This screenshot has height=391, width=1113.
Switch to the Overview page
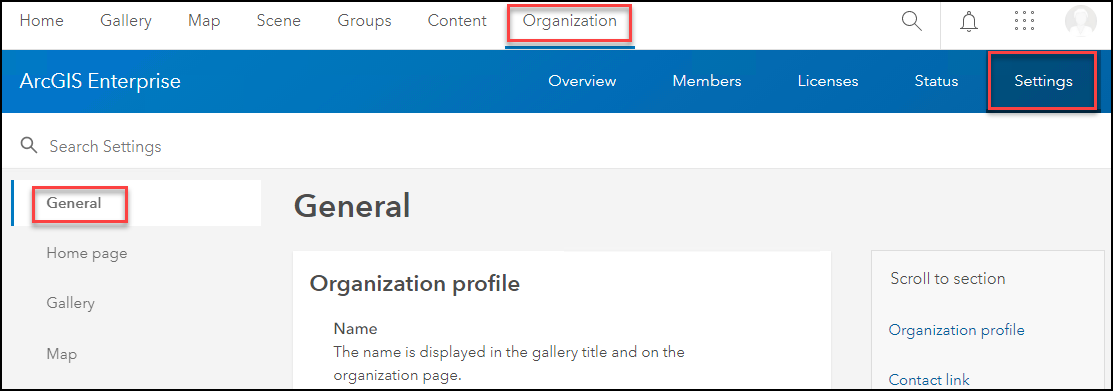[582, 81]
